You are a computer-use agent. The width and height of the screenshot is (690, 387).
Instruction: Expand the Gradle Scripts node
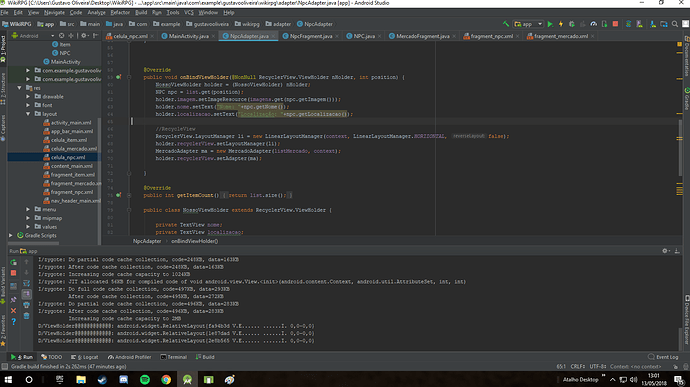point(11,236)
